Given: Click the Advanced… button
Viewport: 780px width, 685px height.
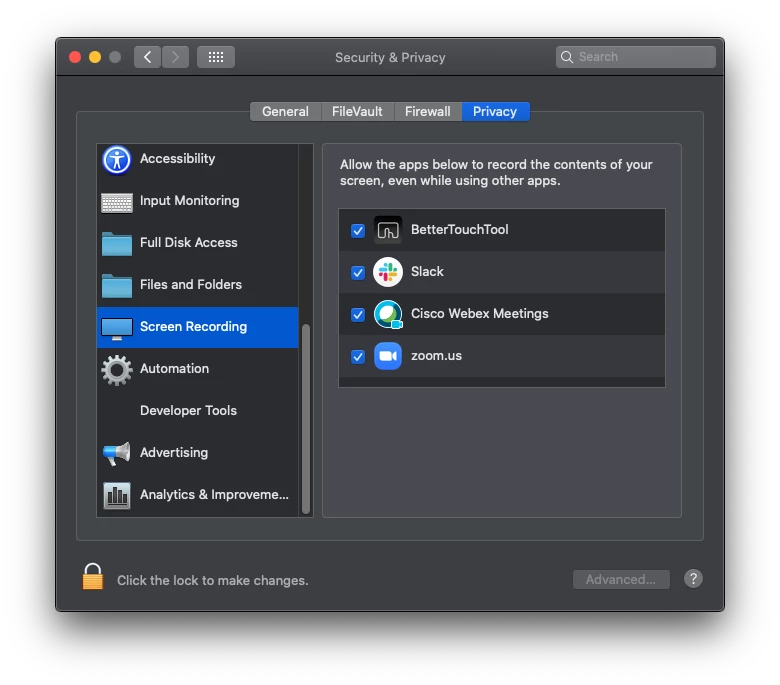Looking at the screenshot, I should tap(621, 580).
